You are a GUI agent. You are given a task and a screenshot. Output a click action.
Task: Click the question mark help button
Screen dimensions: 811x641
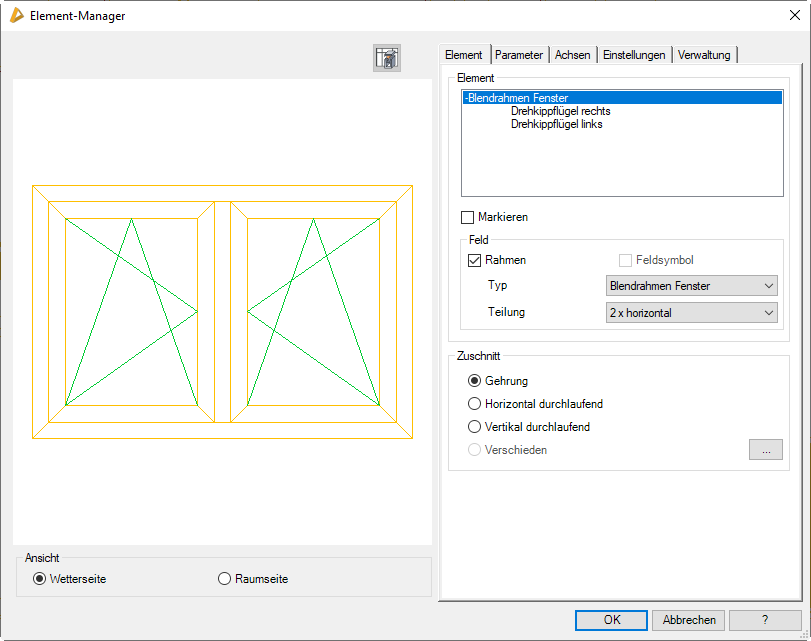coord(765,620)
